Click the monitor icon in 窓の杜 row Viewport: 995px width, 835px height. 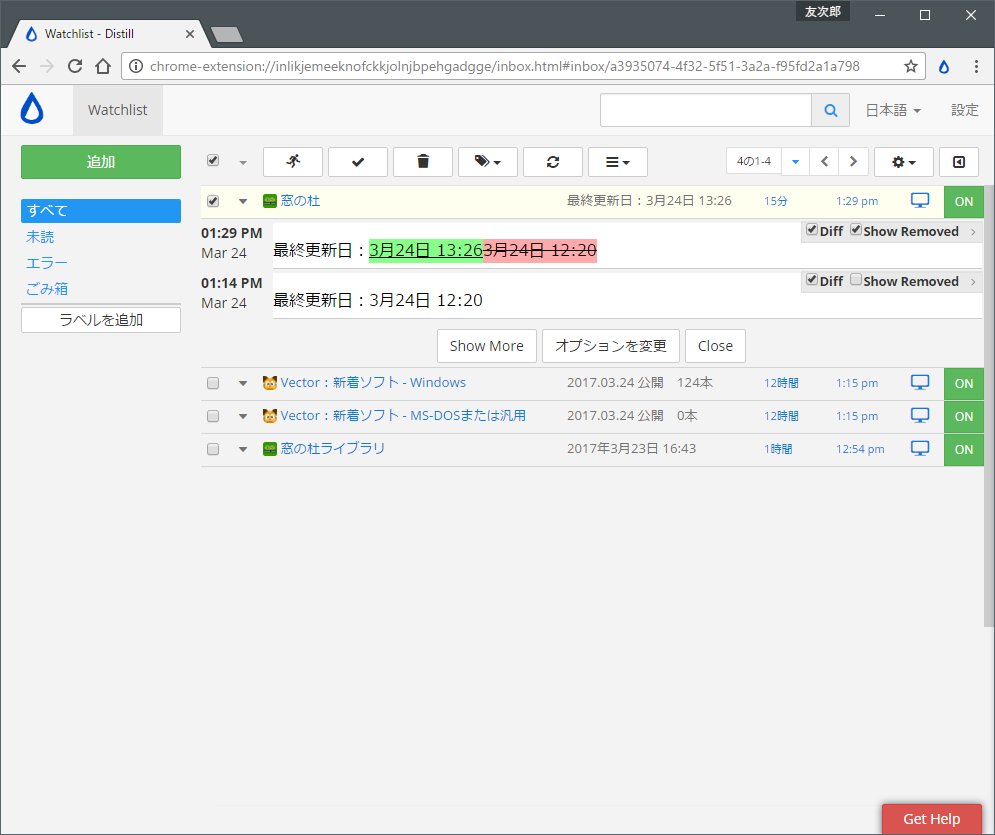[x=919, y=201]
